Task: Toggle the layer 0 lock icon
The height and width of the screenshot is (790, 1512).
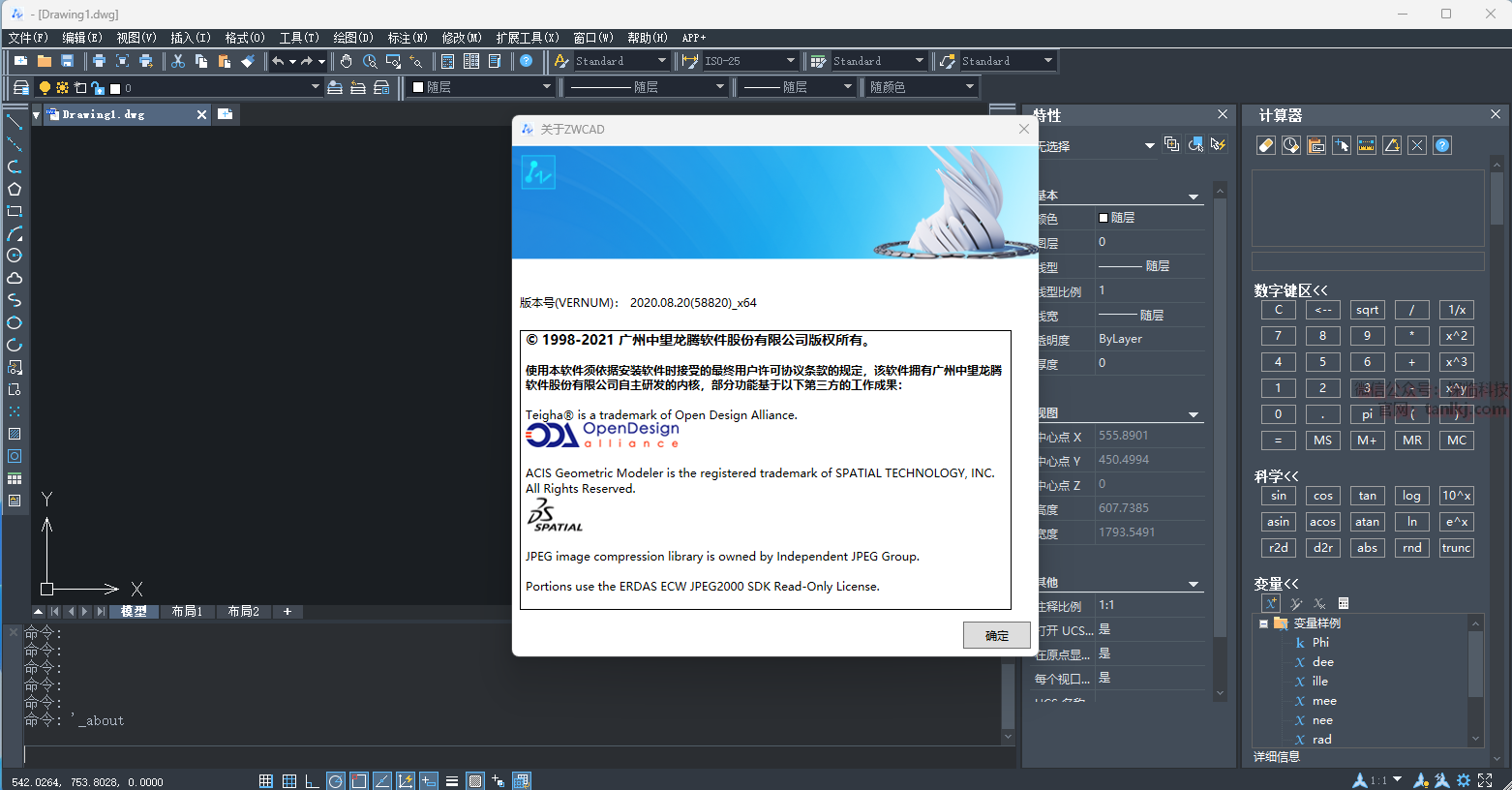Action: tap(98, 87)
